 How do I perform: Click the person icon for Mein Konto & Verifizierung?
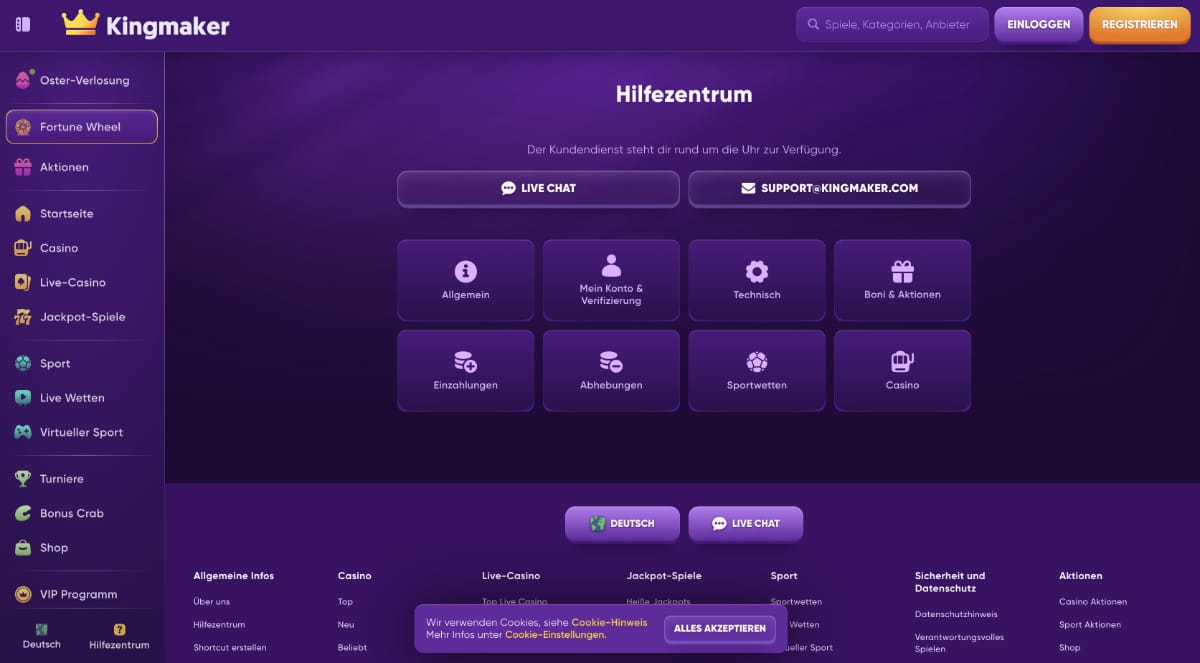tap(611, 266)
